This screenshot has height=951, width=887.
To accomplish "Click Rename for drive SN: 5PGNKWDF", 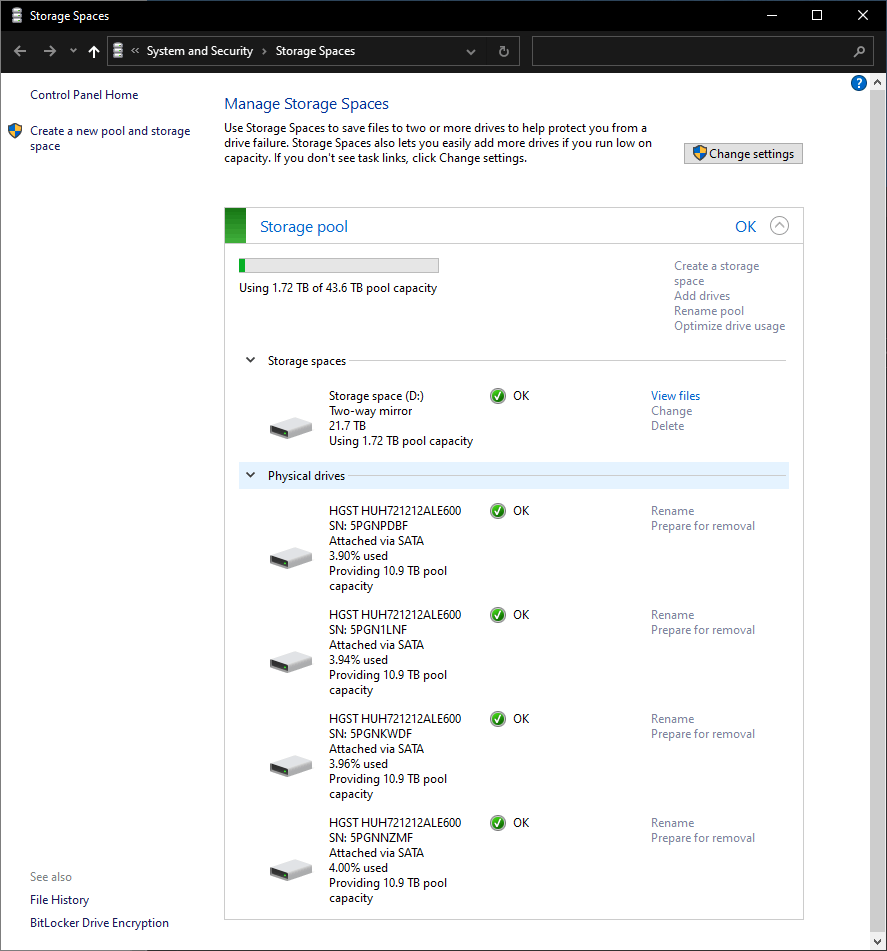I will (672, 719).
